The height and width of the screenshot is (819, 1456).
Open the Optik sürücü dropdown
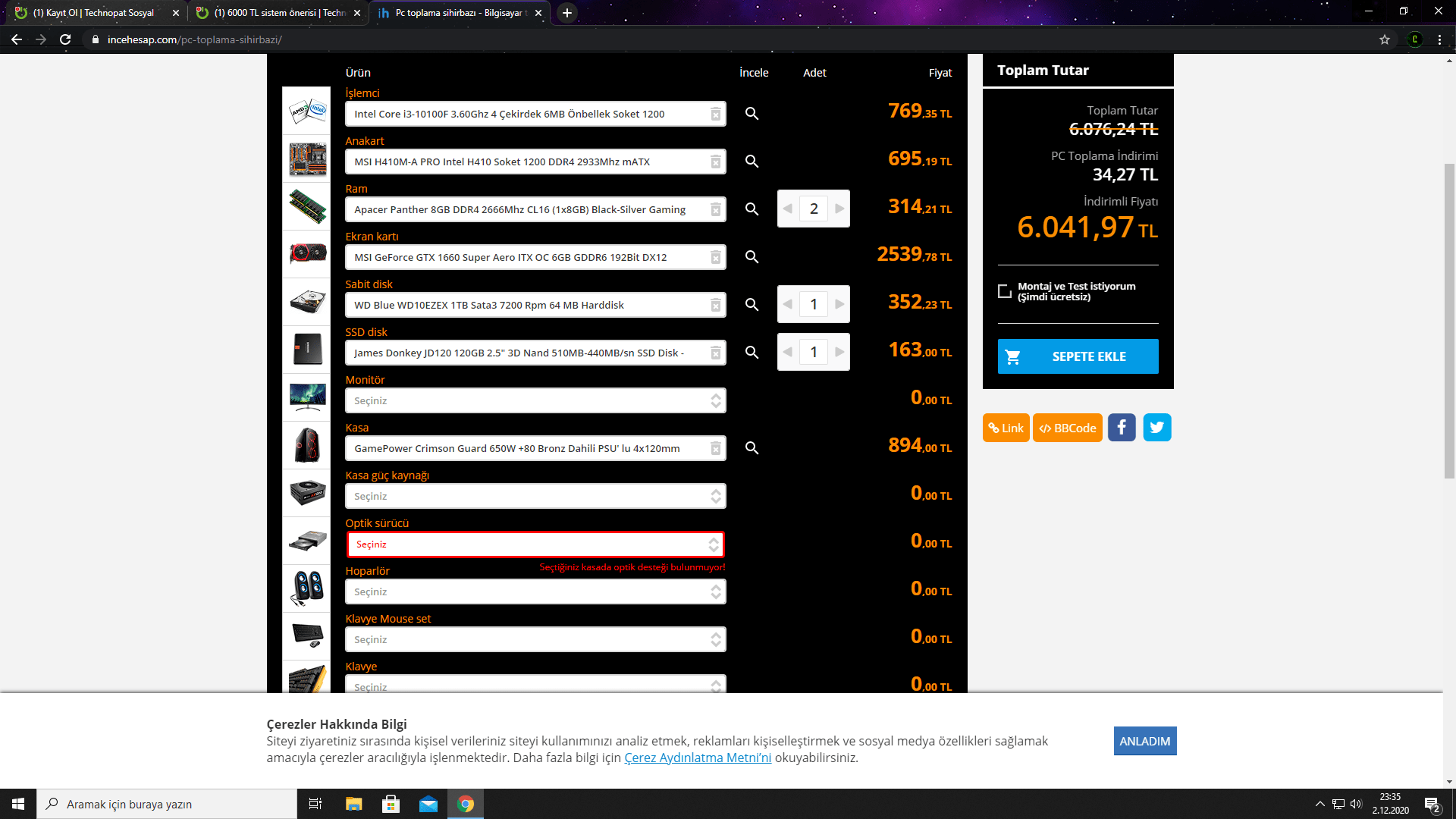[535, 544]
